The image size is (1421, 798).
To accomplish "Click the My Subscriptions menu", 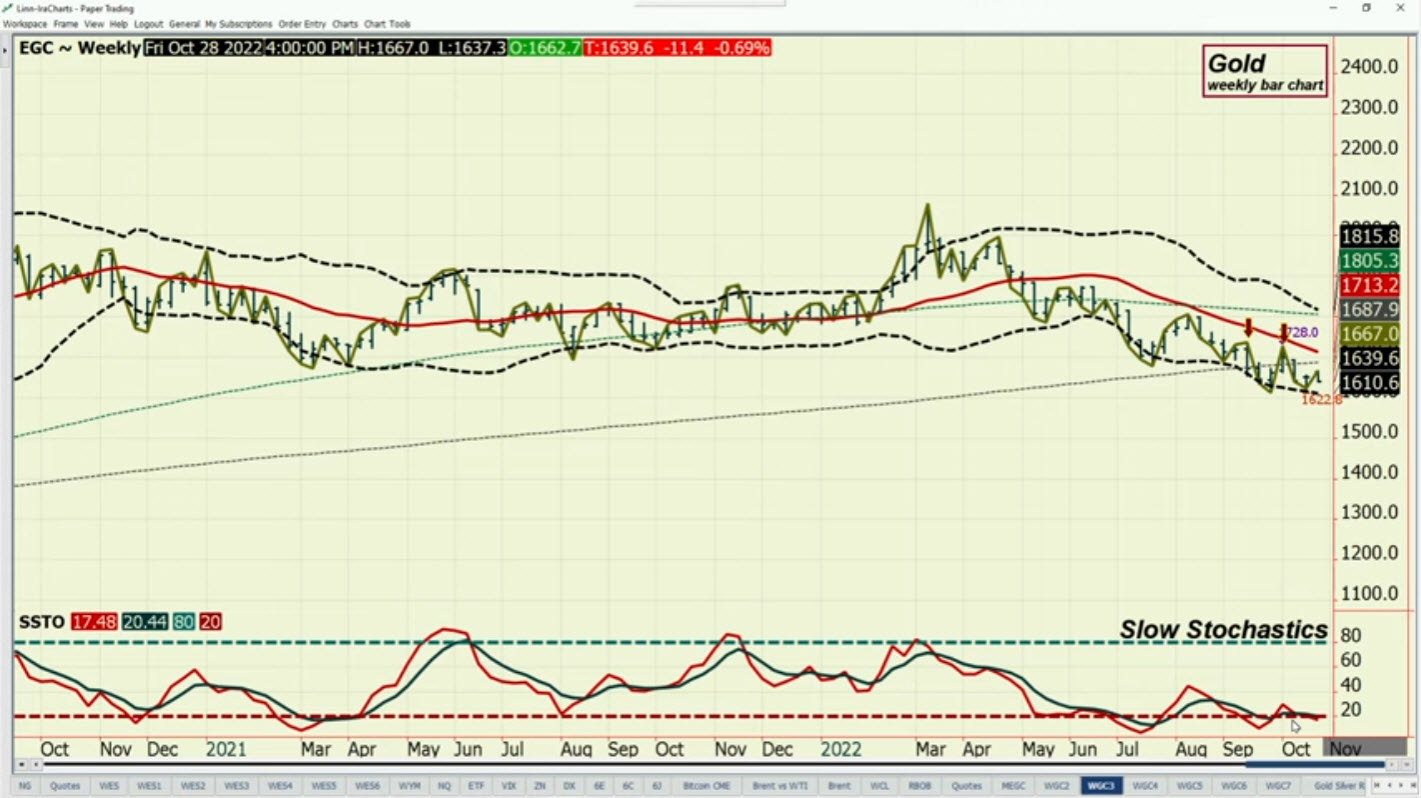I will click(x=238, y=24).
